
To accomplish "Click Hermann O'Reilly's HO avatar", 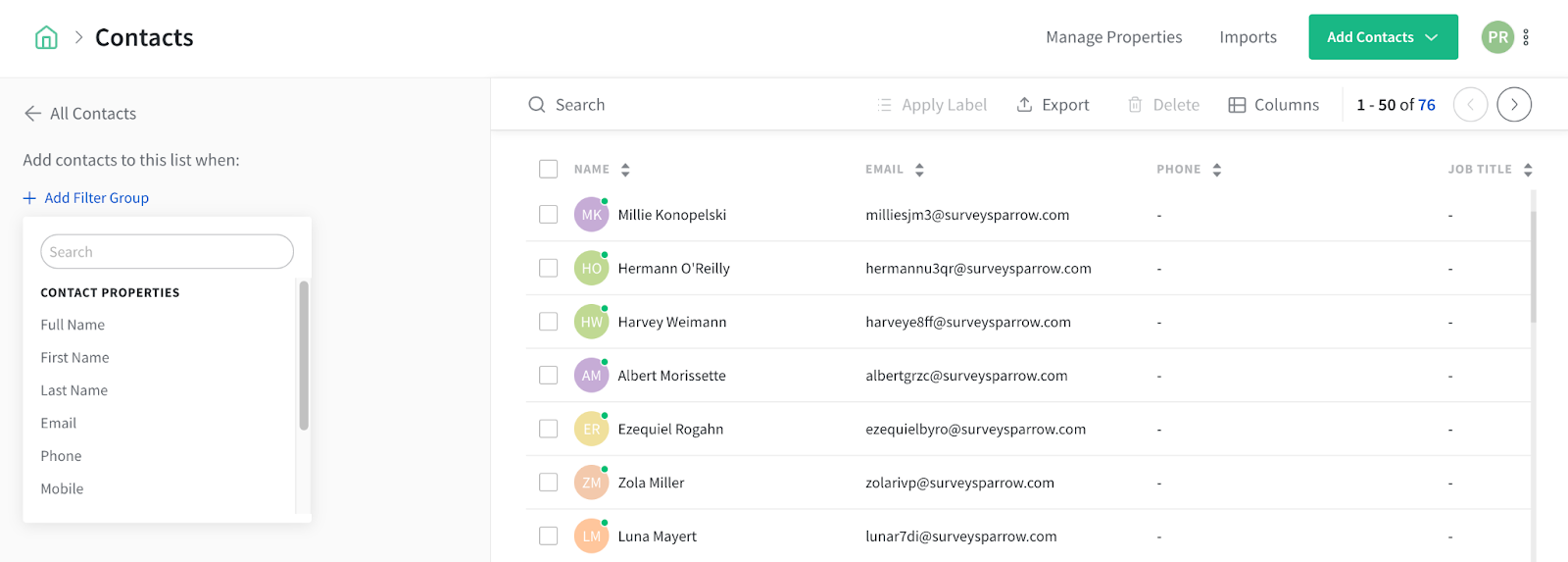I will point(592,268).
